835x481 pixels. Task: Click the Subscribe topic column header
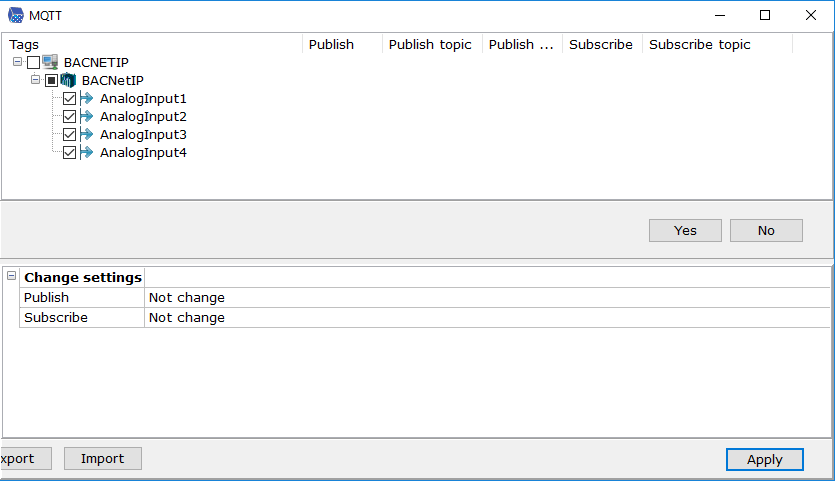click(x=717, y=44)
